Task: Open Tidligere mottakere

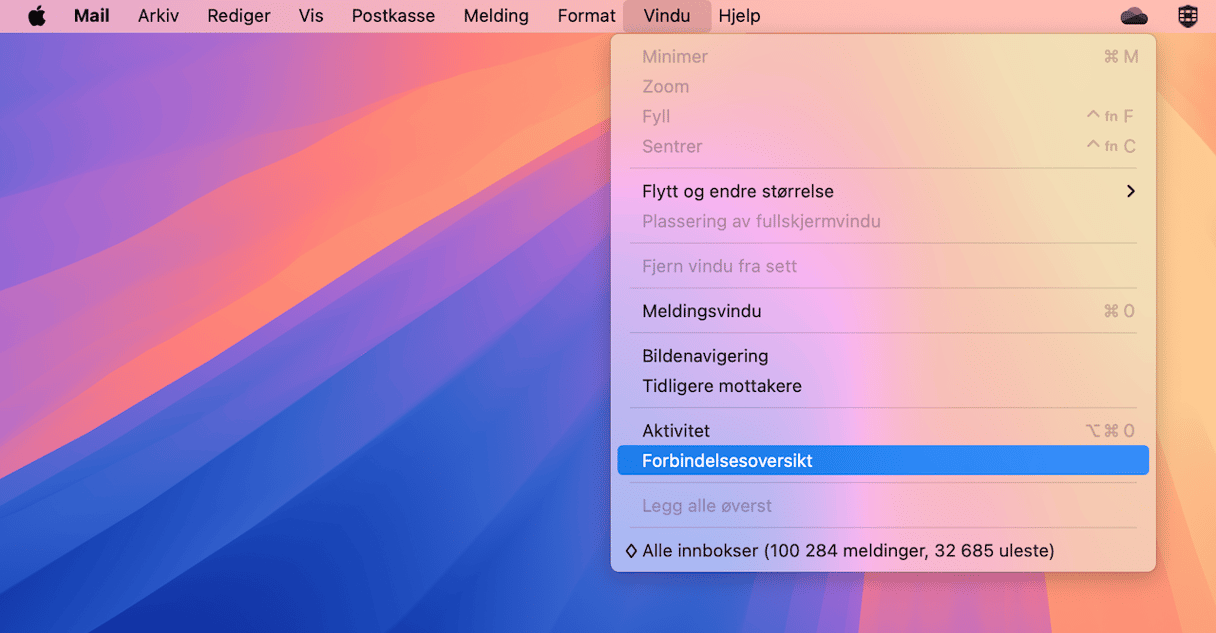Action: point(883,386)
